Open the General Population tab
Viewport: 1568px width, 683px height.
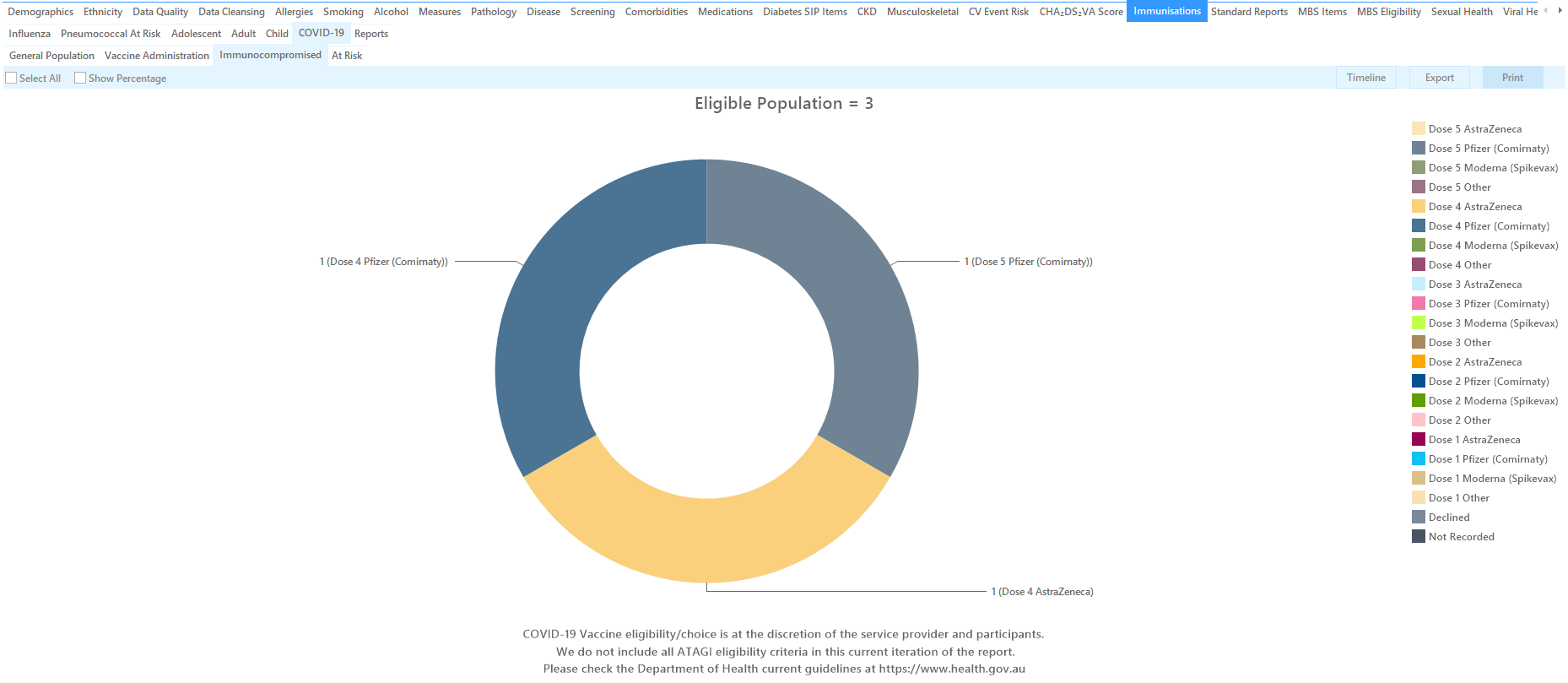[51, 56]
